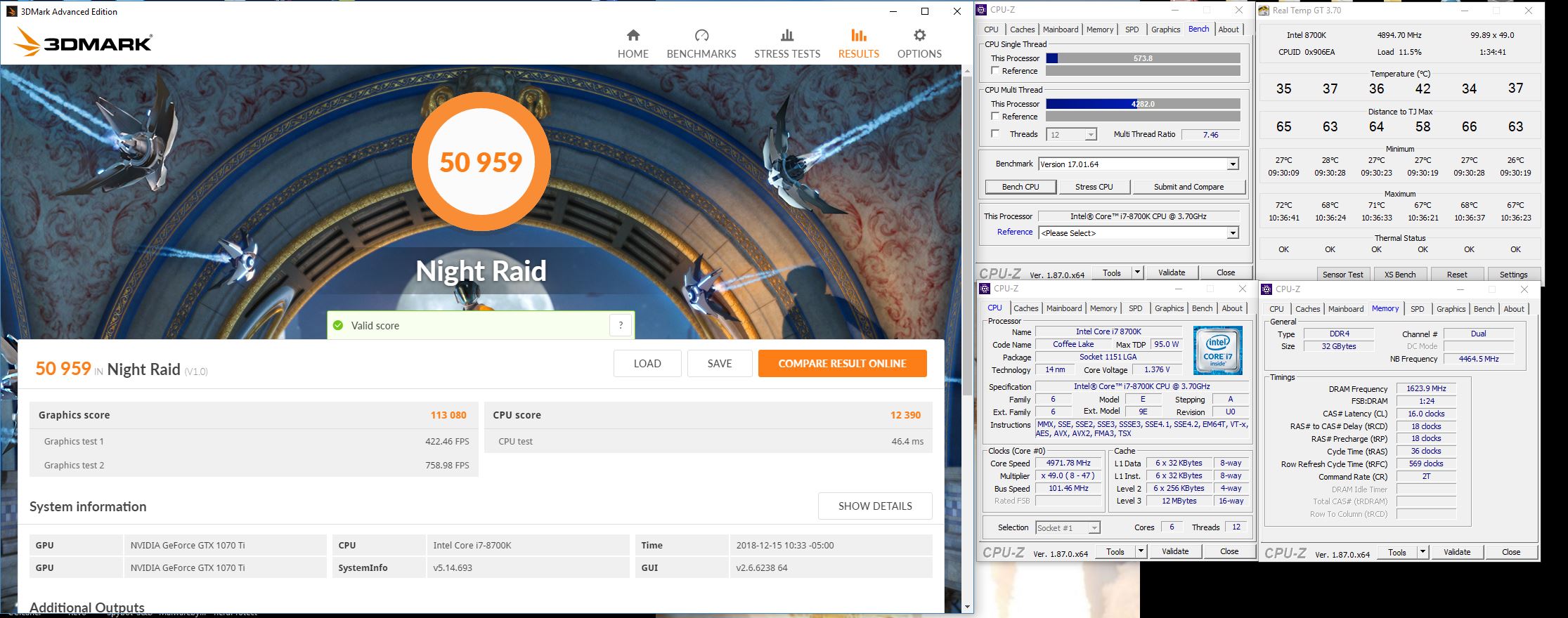Select SPD tab in CPU-Z CPU window
Viewport: 1568px width, 618px height.
pyautogui.click(x=1135, y=308)
